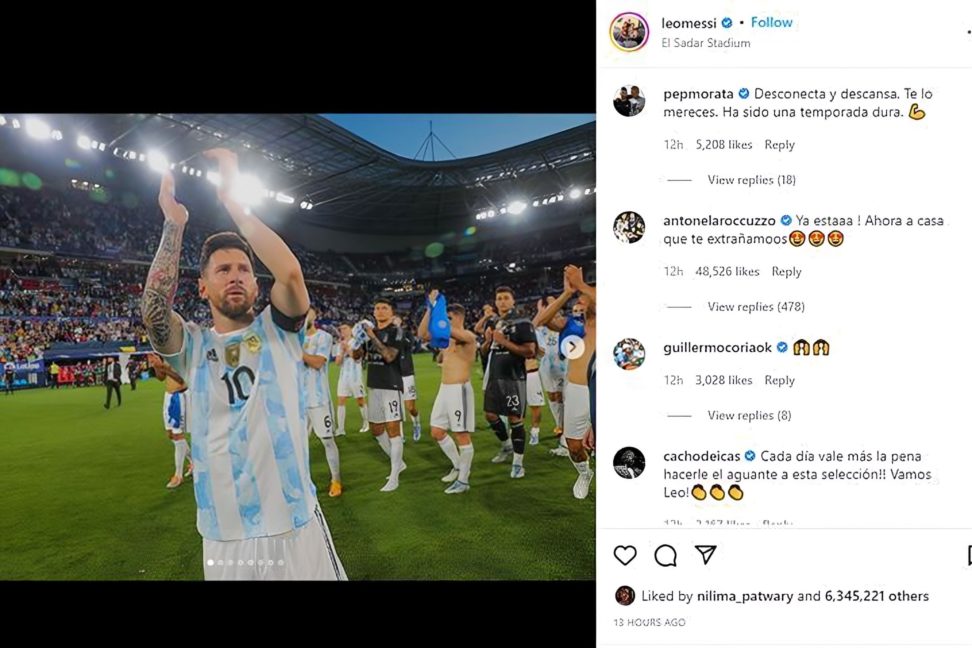Screen dimensions: 972x648
Task: Select second carousel dot indicator
Action: tap(220, 562)
